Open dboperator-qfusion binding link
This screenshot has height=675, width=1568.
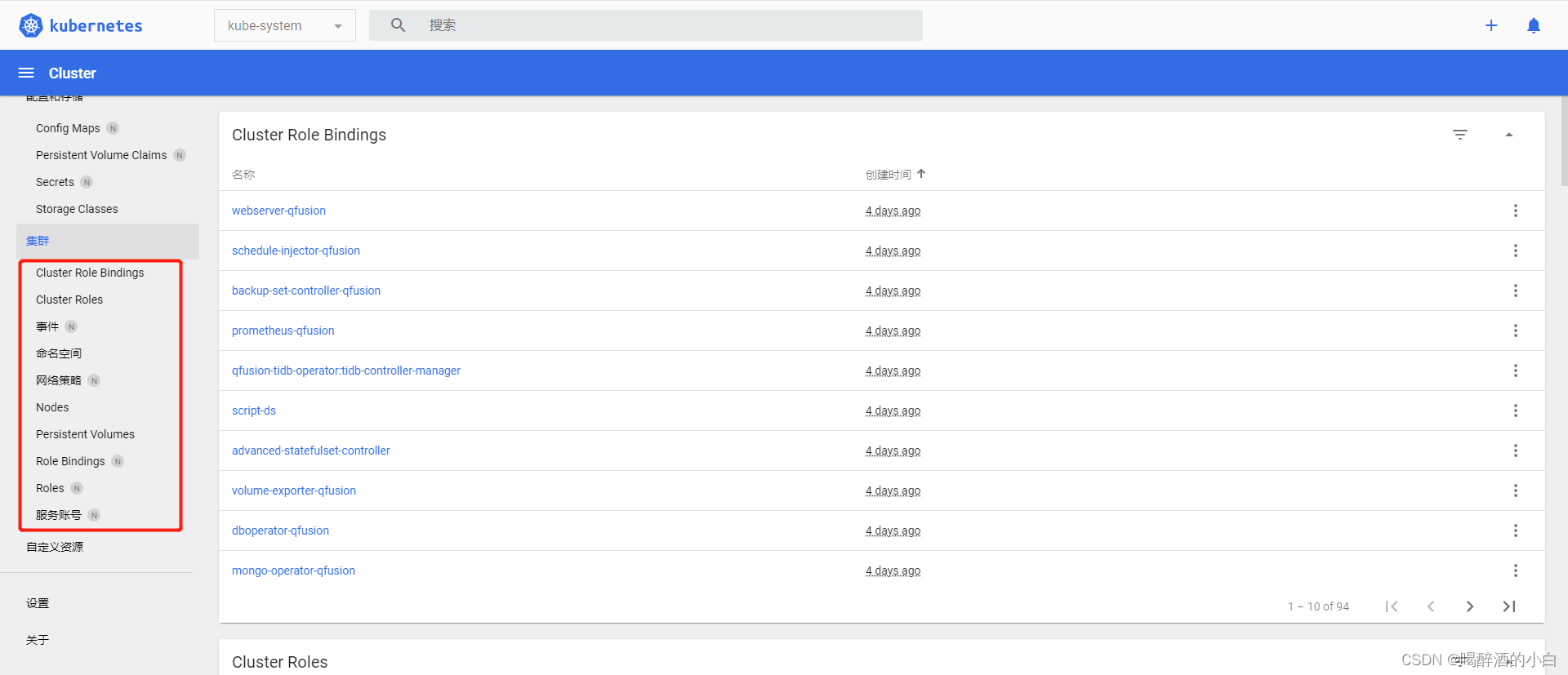pos(280,531)
